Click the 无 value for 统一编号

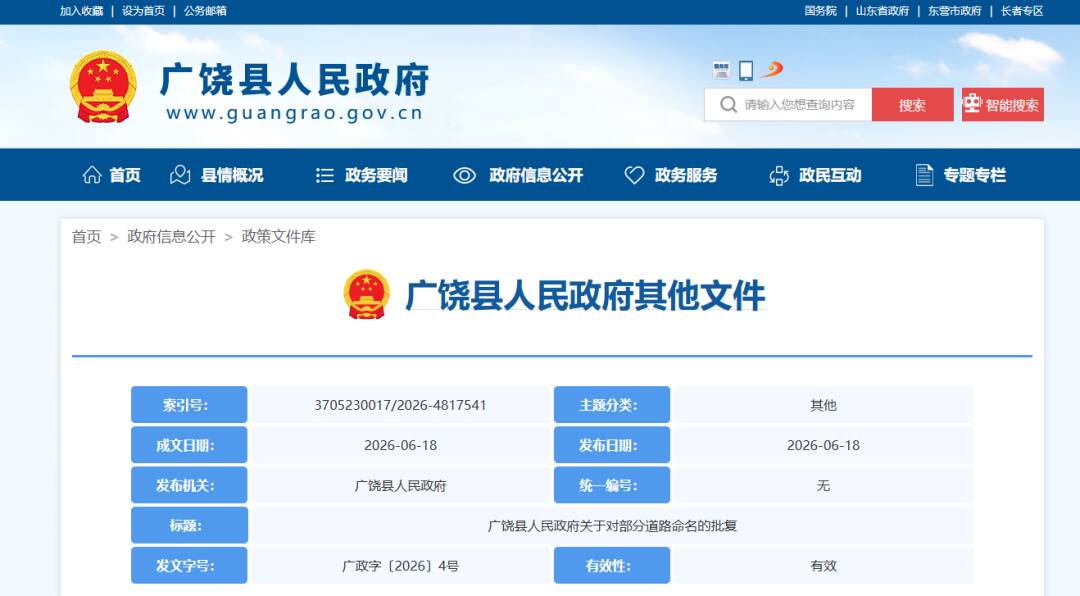(x=823, y=486)
